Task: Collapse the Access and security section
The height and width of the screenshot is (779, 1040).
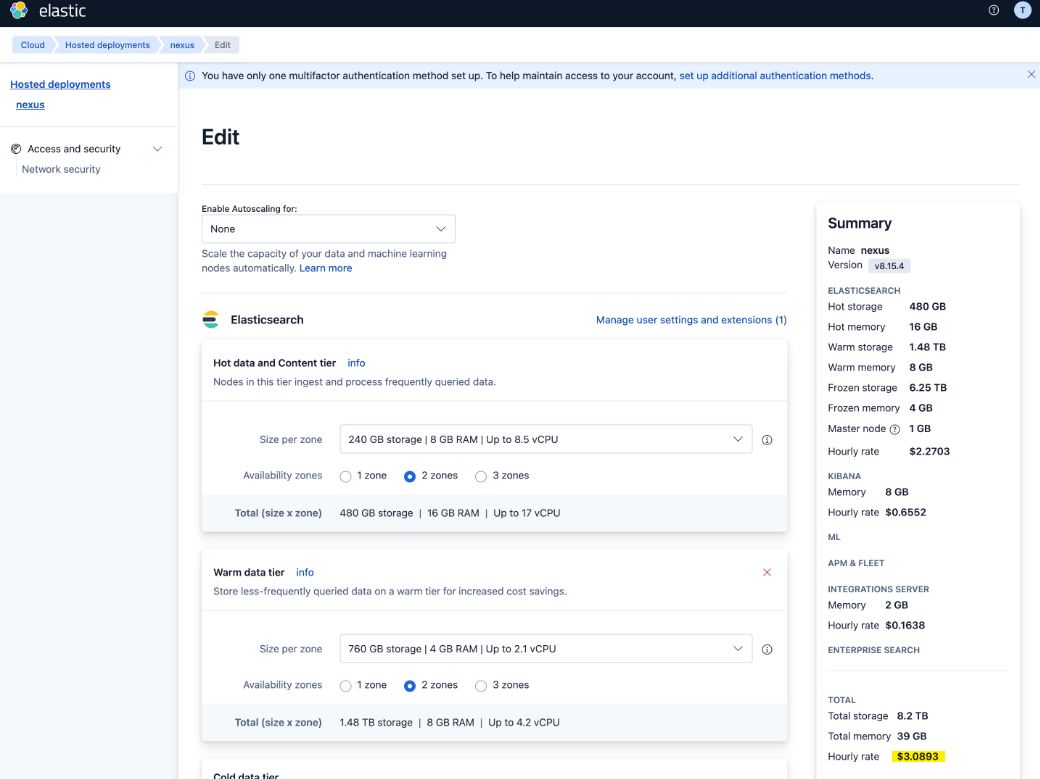Action: pos(157,148)
